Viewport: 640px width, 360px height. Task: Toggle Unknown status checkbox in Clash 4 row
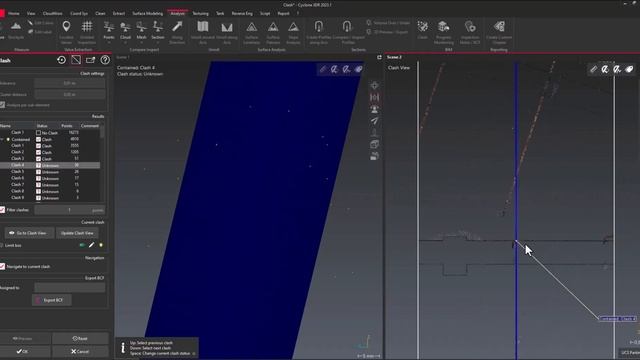pyautogui.click(x=38, y=165)
